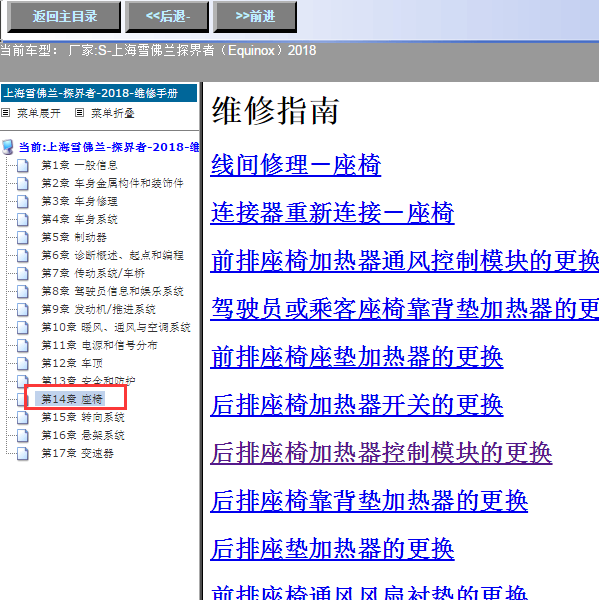This screenshot has width=599, height=600.
Task: Open 第2章 车身金属构件和装饰件
Action: pos(112,183)
